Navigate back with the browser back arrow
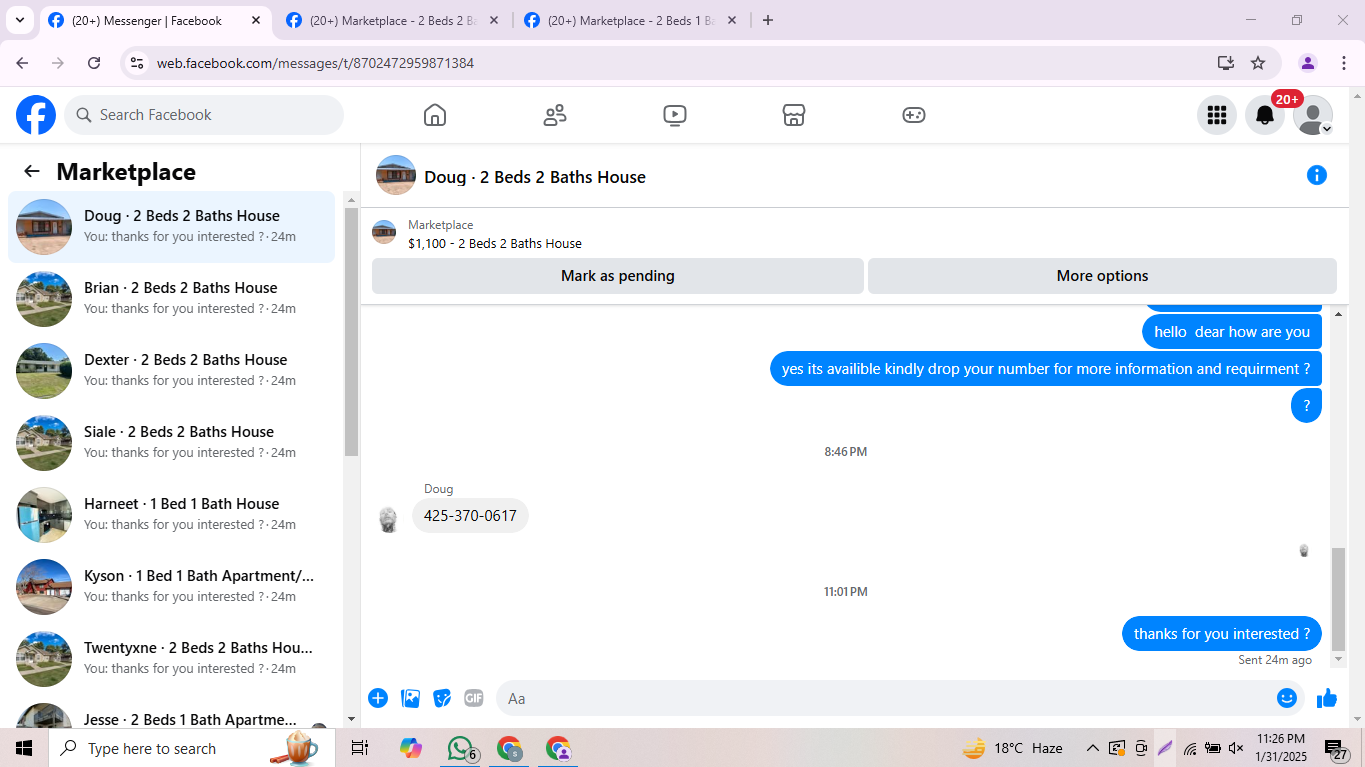This screenshot has height=767, width=1365. pos(22,63)
